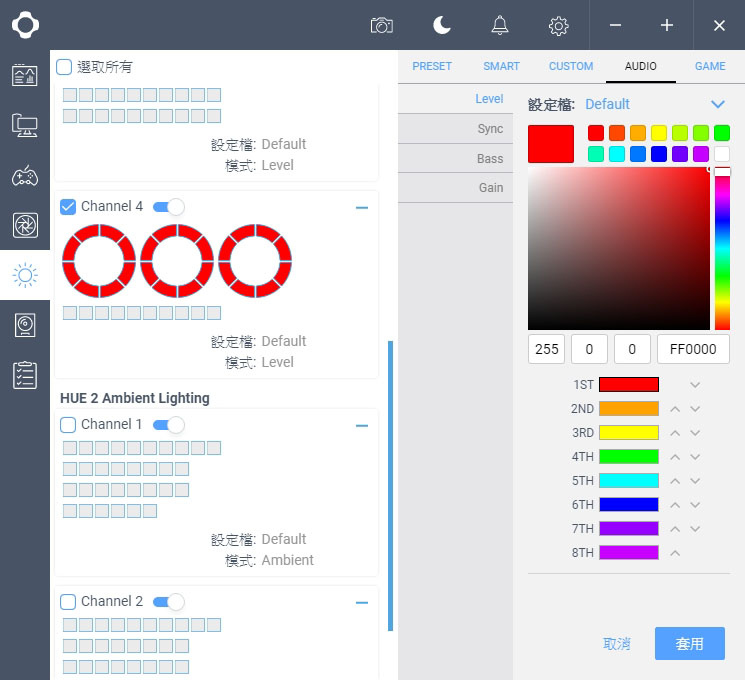
Task: Click the HUE 2 Ambient Lighting heading
Action: coord(134,398)
